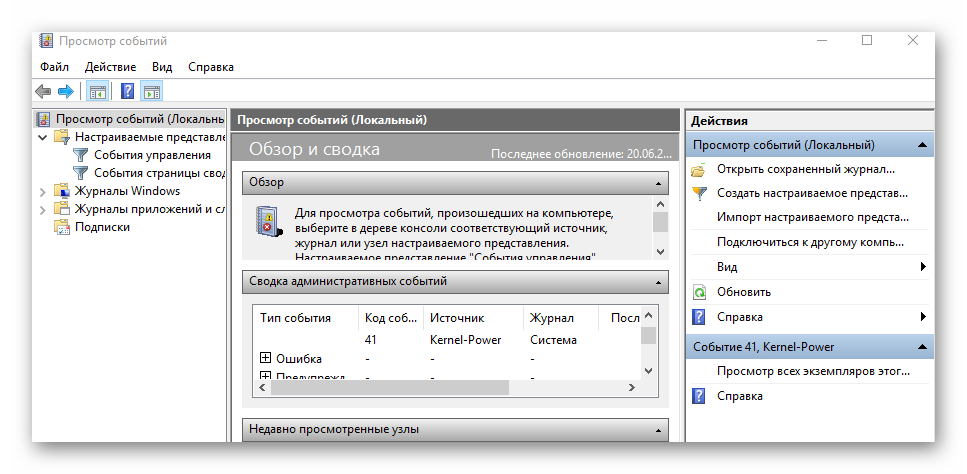Click Подключиться к другому компьютеру action
967x474 pixels.
coord(810,243)
